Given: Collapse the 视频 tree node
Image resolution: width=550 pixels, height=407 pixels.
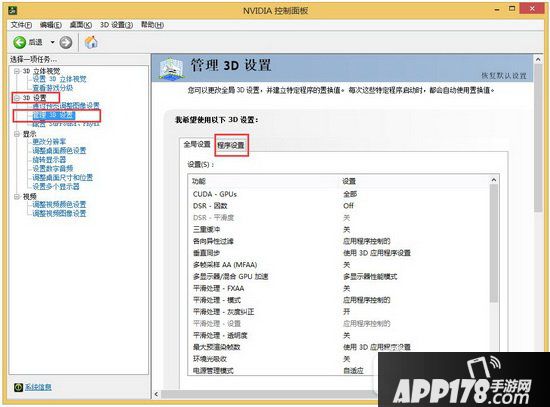Looking at the screenshot, I should 16,196.
